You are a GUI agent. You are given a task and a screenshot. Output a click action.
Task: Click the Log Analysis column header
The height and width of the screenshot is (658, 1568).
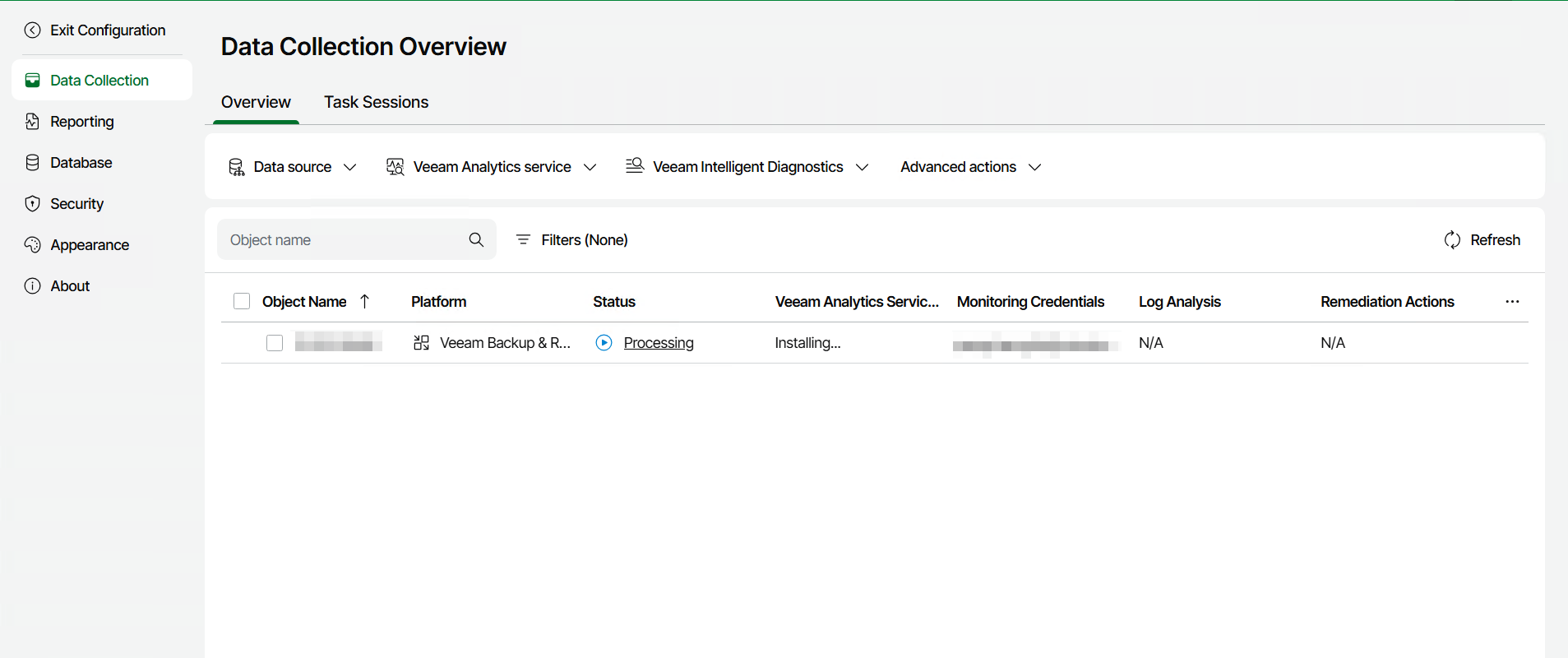[x=1179, y=302]
